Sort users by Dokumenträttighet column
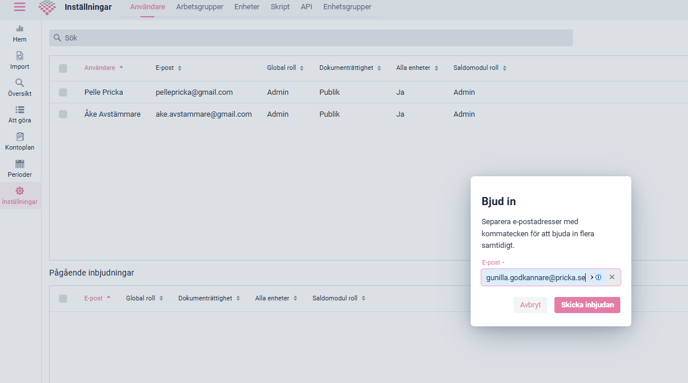 point(350,68)
